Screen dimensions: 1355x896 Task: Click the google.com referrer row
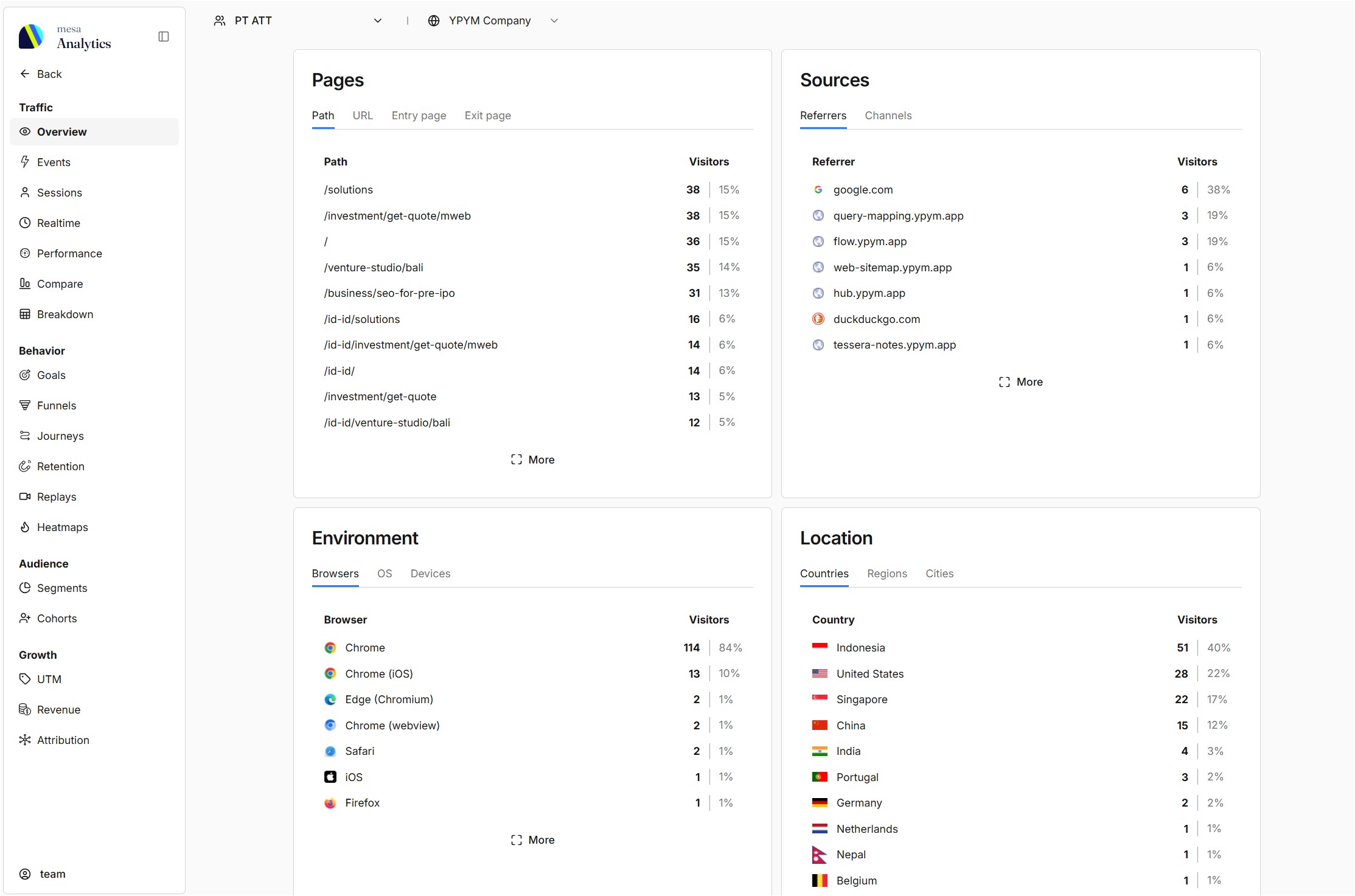point(1020,190)
